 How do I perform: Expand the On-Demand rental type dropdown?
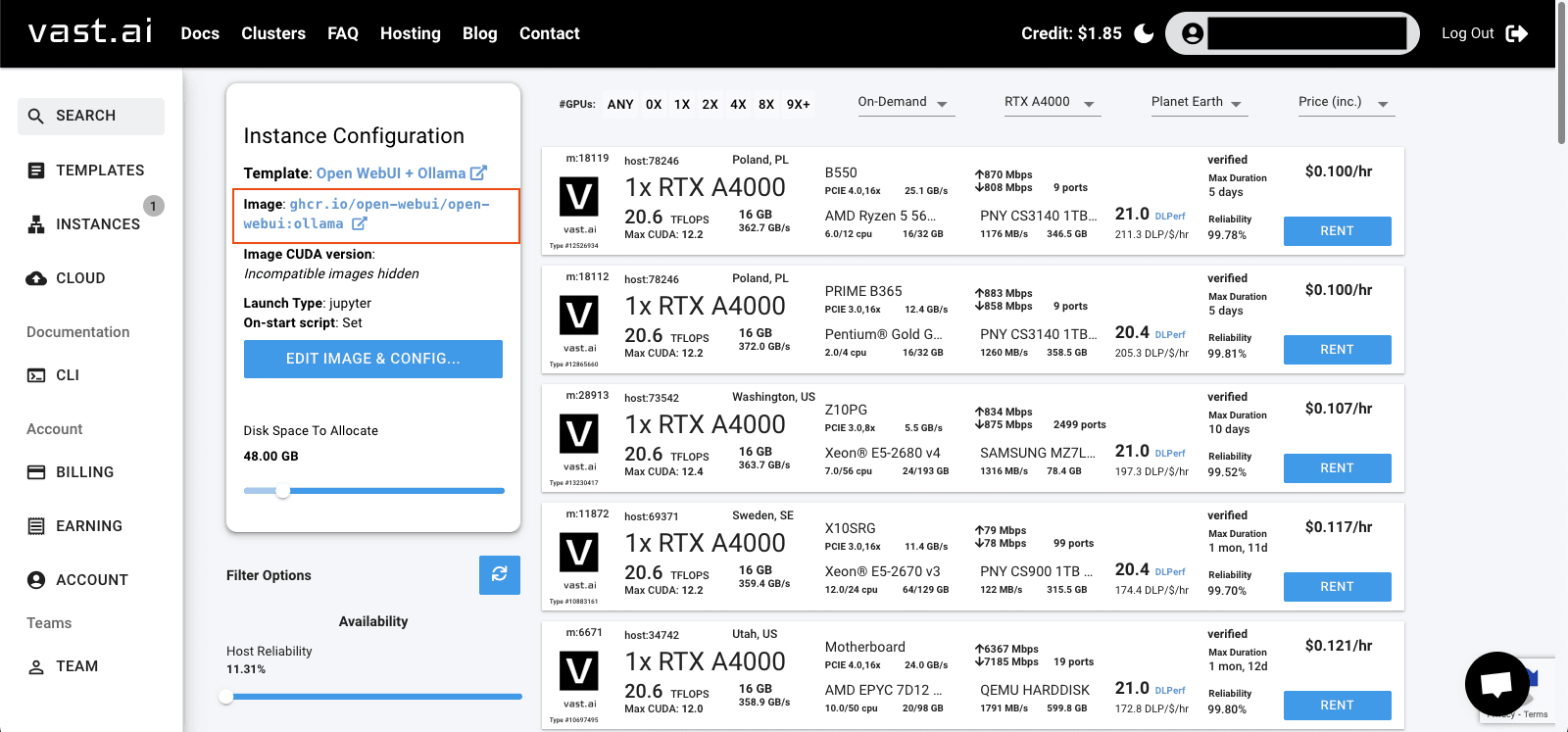906,103
